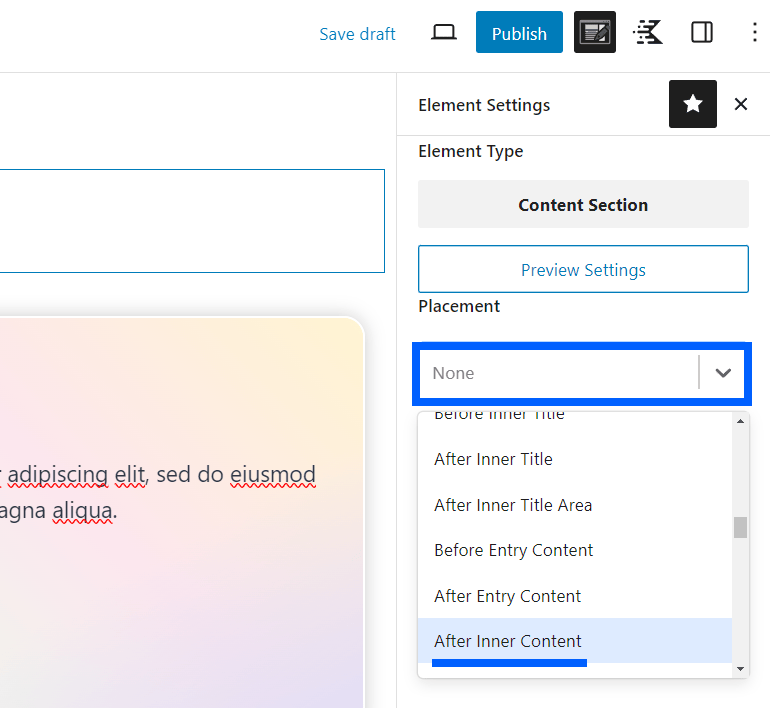The image size is (770, 708).
Task: Open the three-dot Options menu
Action: click(754, 33)
